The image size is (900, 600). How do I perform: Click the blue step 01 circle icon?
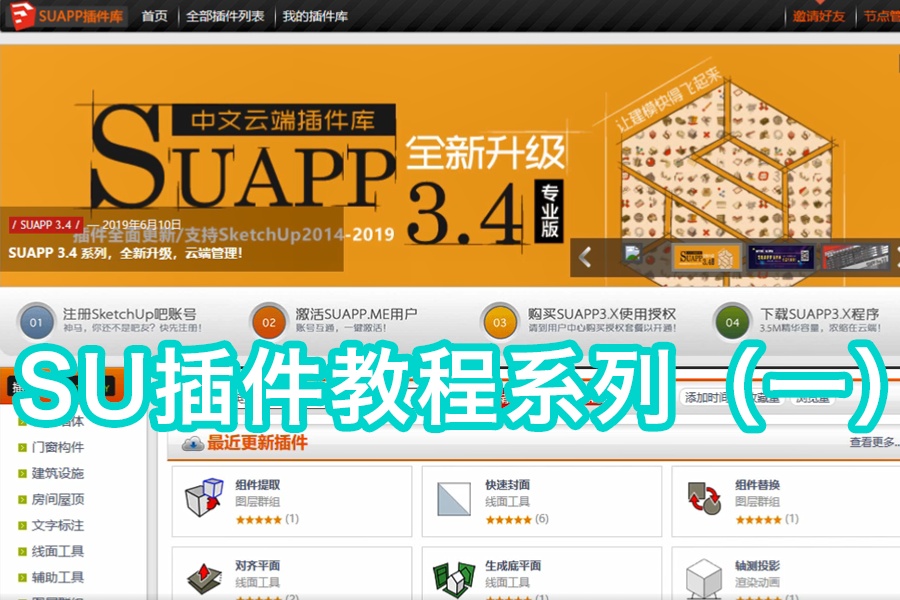pyautogui.click(x=36, y=322)
